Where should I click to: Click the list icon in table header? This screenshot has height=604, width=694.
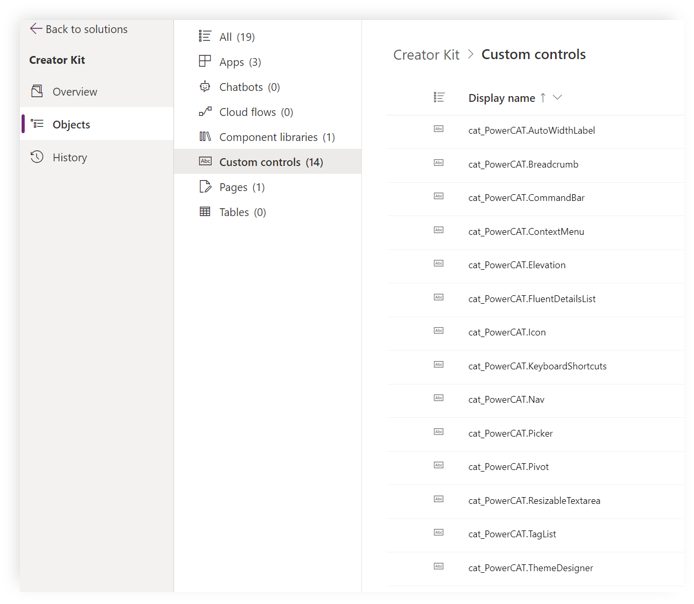click(439, 97)
